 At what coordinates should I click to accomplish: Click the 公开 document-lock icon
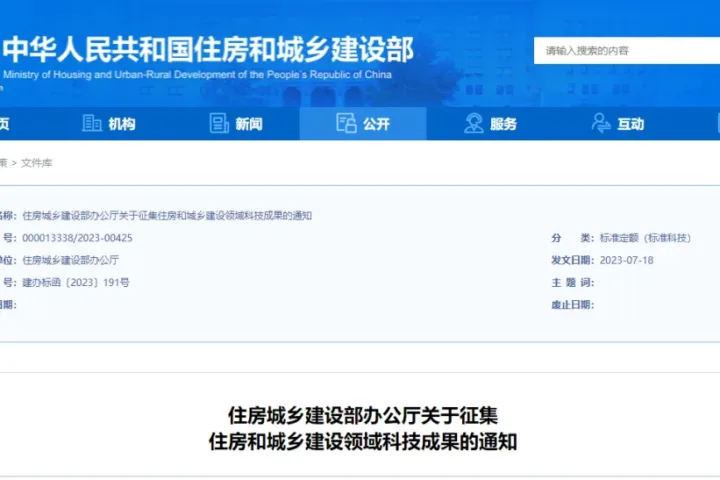(346, 123)
